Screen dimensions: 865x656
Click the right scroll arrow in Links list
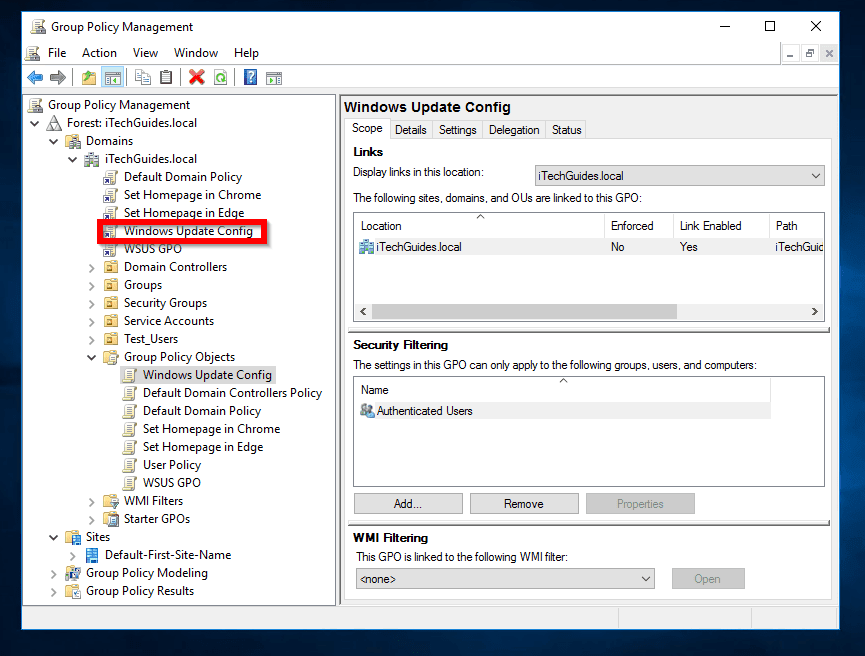815,312
